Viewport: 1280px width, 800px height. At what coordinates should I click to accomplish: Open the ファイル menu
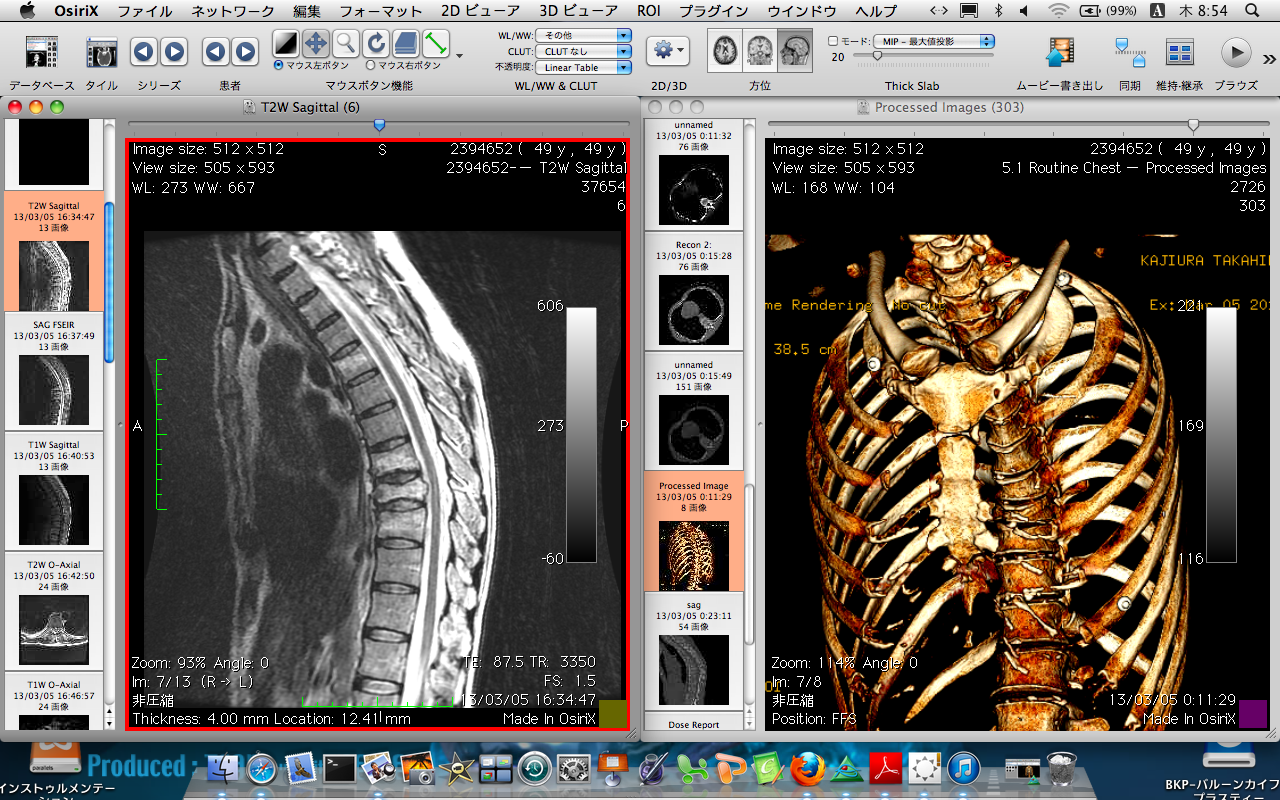[144, 11]
